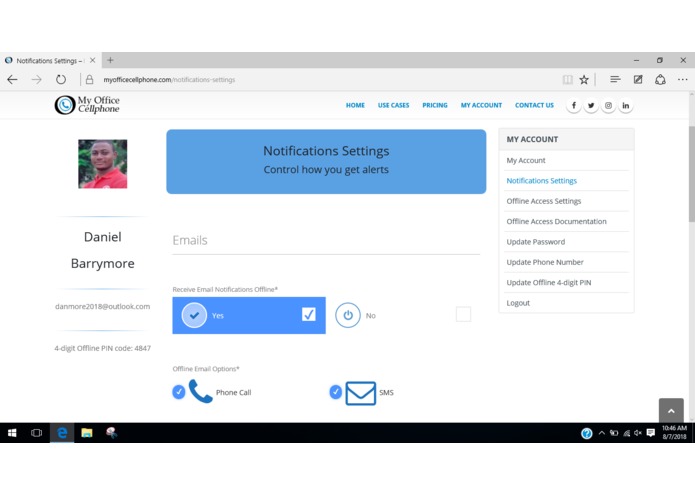Open the Action Center notification icon
Screen dimensions: 695x494
pos(651,433)
